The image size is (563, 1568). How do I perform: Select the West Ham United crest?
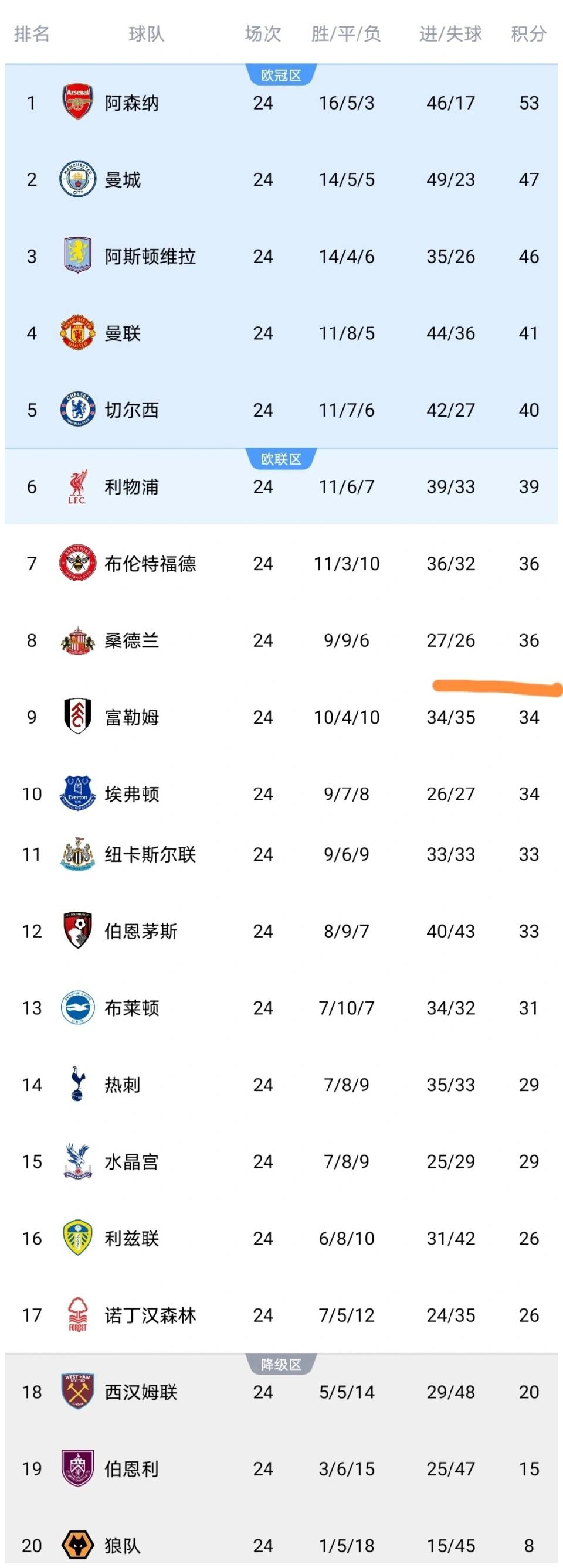[x=77, y=1392]
